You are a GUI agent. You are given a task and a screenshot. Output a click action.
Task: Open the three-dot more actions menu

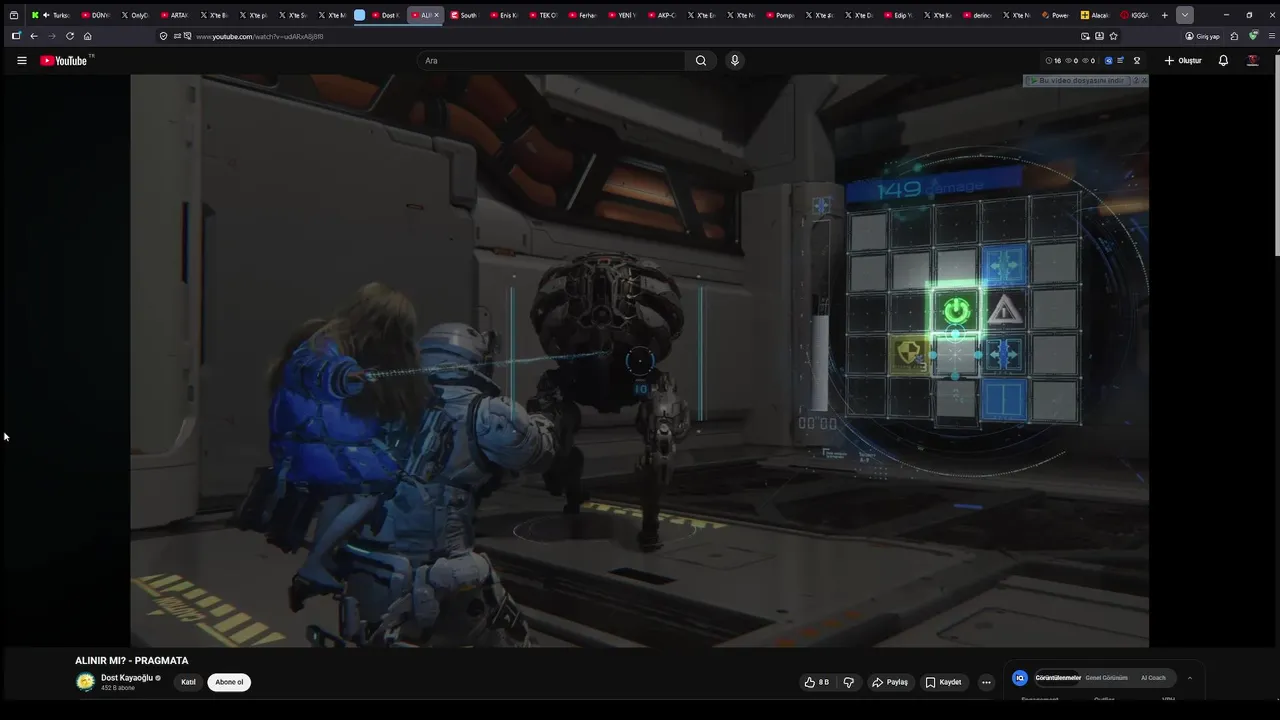coord(986,682)
